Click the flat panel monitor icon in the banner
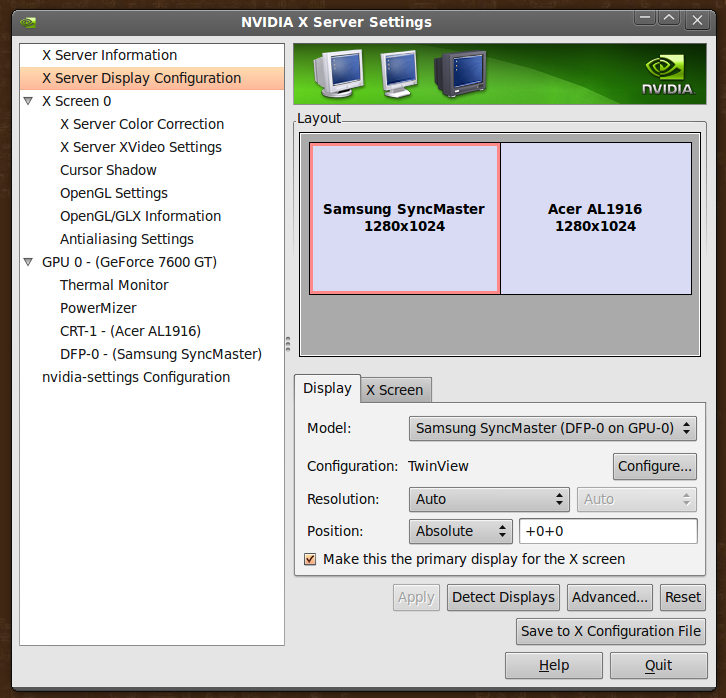The height and width of the screenshot is (698, 726). [x=398, y=74]
